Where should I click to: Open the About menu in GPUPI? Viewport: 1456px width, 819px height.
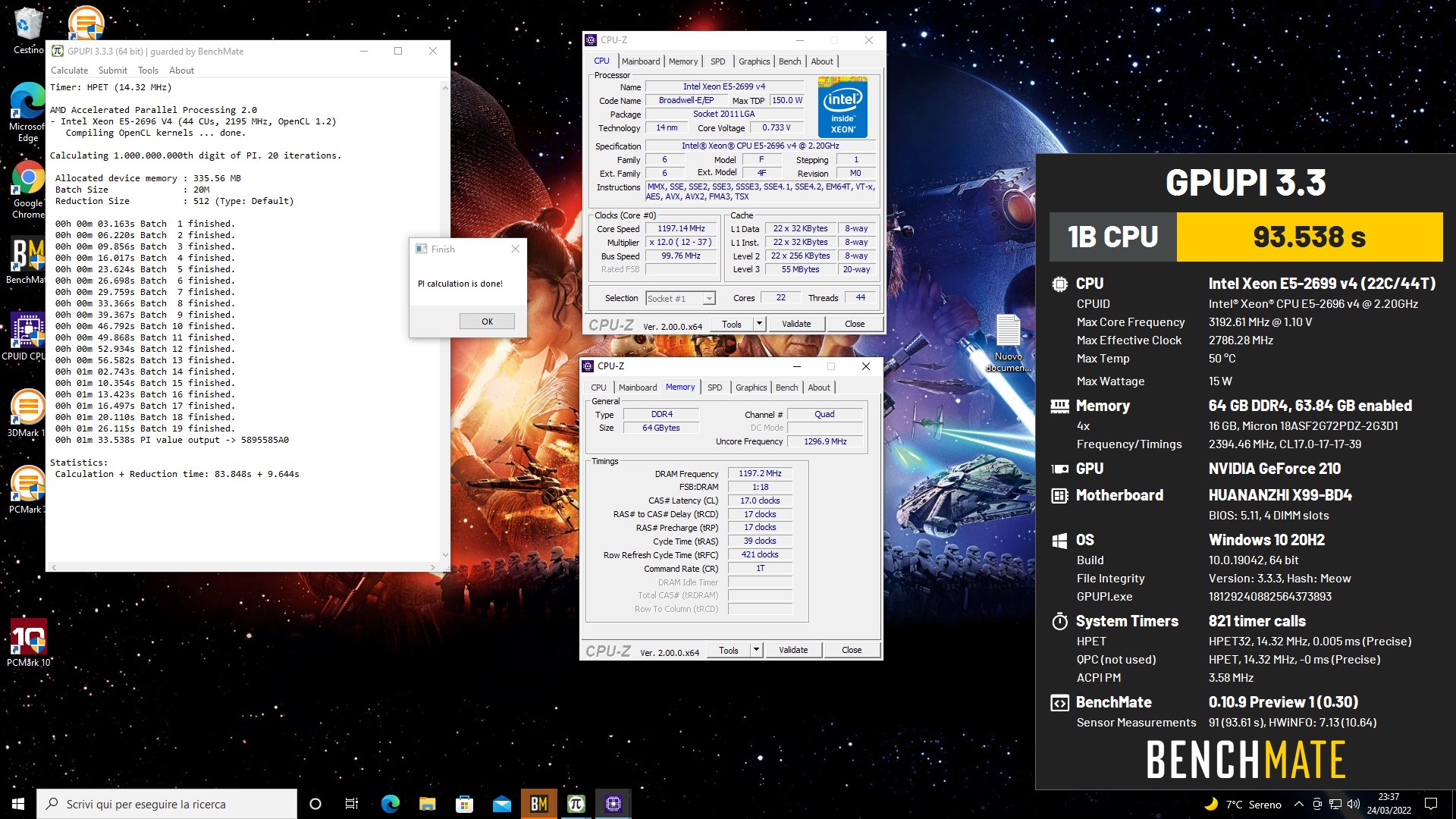point(181,71)
